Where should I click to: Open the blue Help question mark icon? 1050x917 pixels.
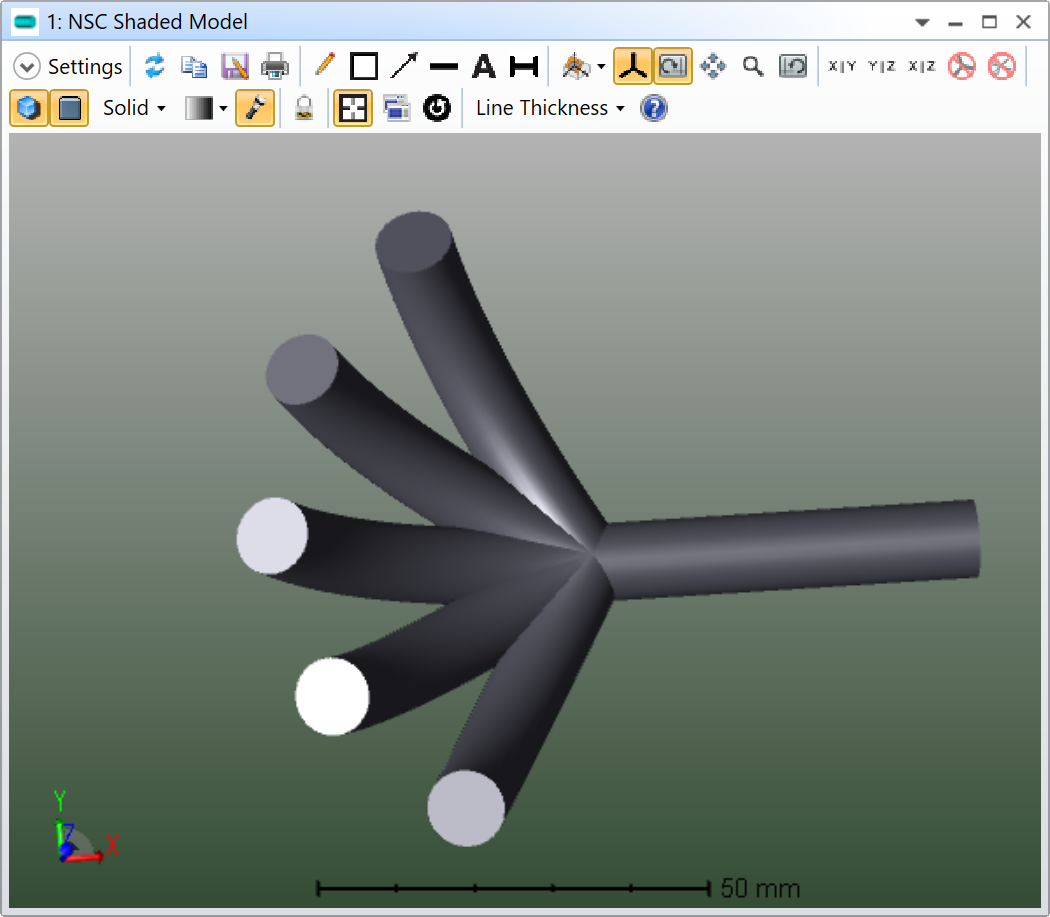pyautogui.click(x=653, y=108)
